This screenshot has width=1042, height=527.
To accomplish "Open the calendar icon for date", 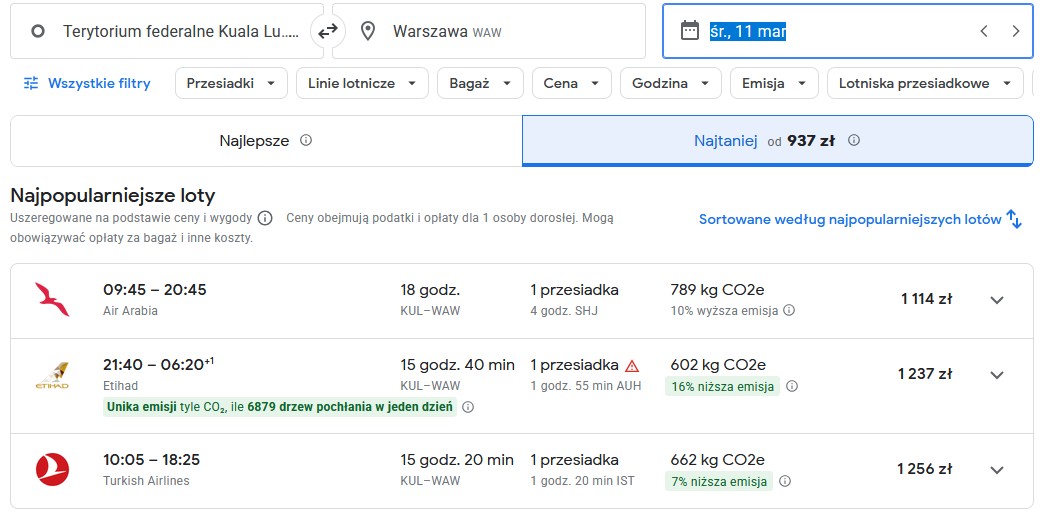I will (690, 31).
